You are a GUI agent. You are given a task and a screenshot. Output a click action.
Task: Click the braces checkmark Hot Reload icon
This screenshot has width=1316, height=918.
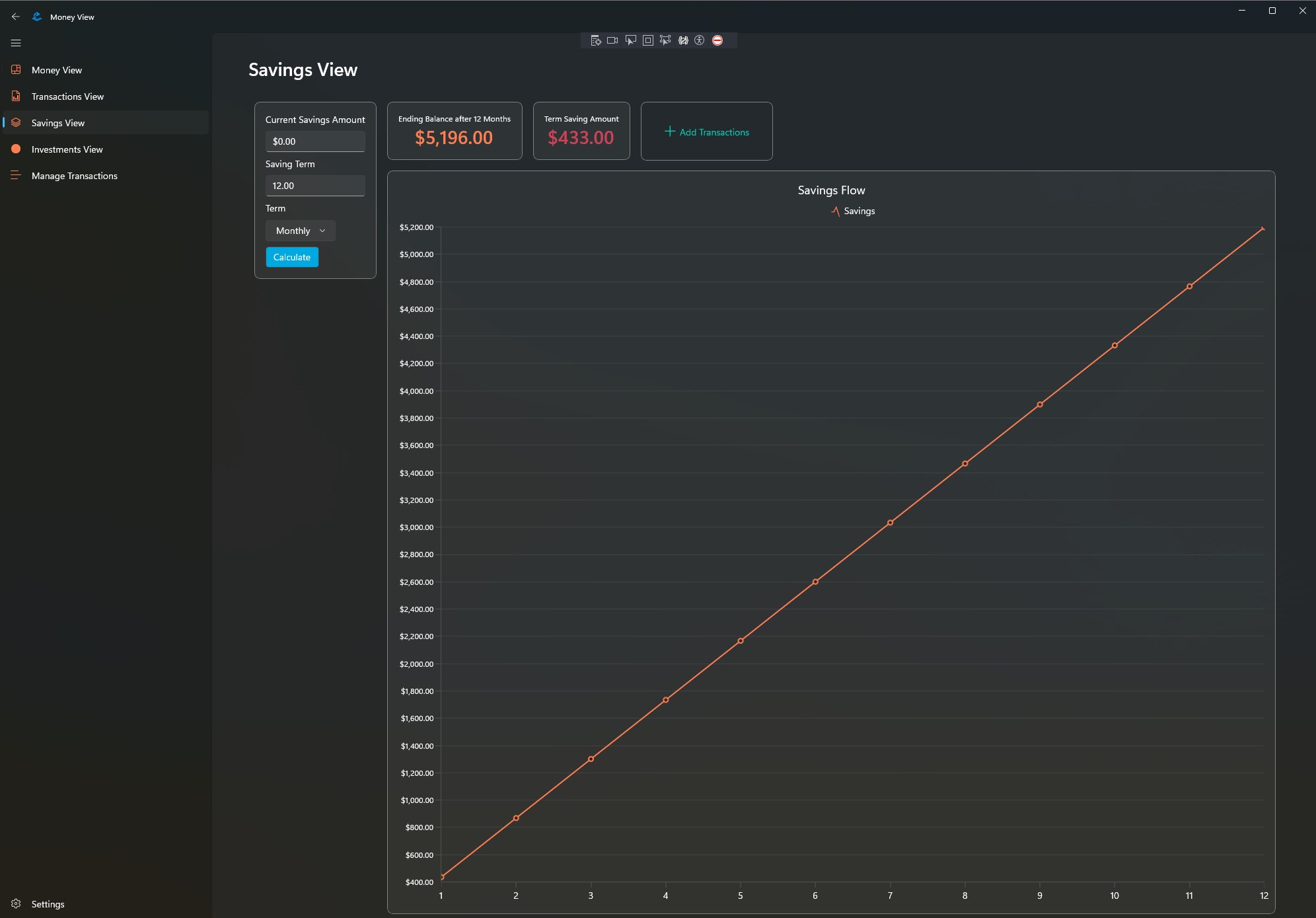point(683,40)
